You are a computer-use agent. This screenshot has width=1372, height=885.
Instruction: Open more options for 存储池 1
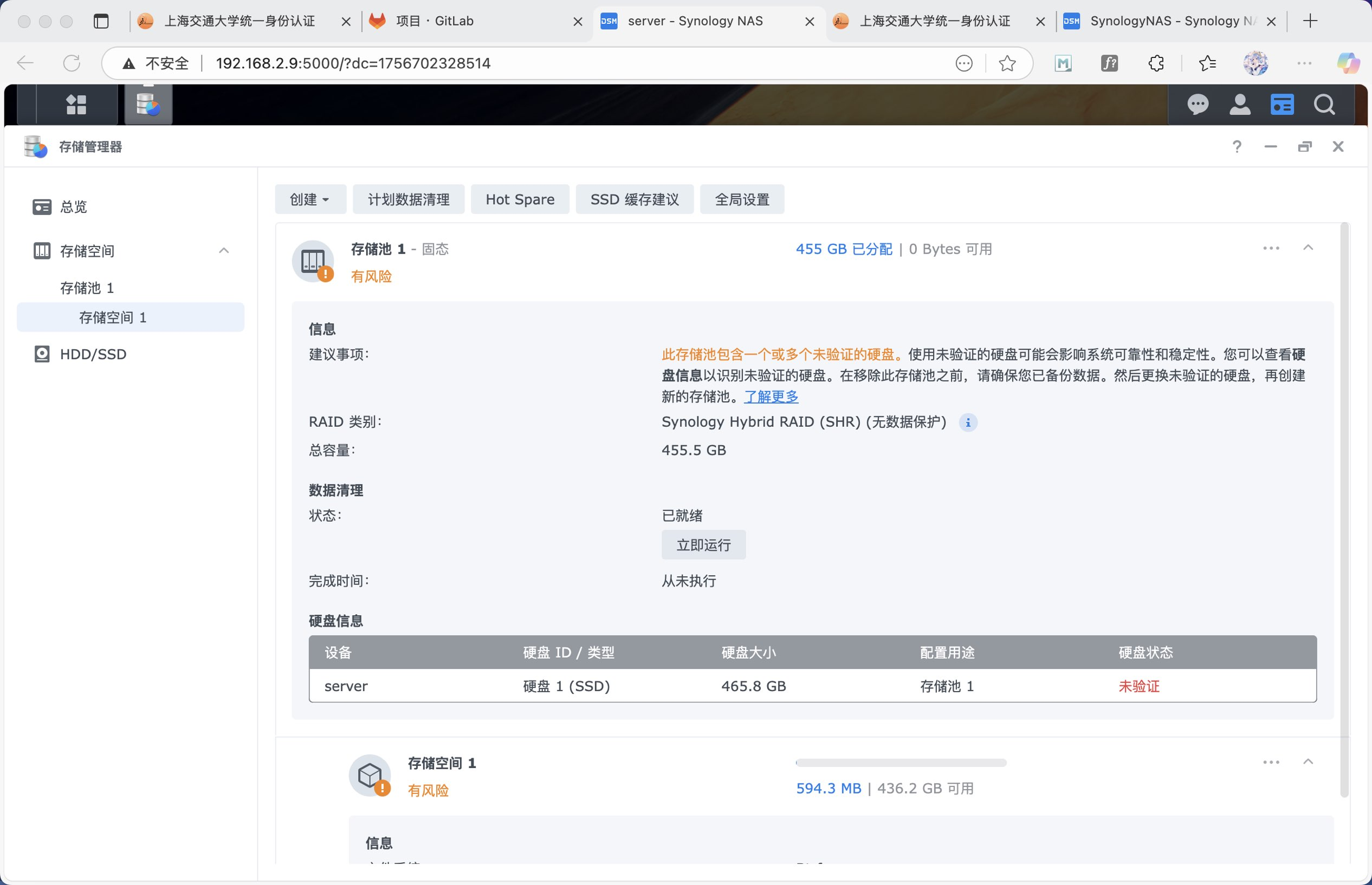click(x=1271, y=248)
